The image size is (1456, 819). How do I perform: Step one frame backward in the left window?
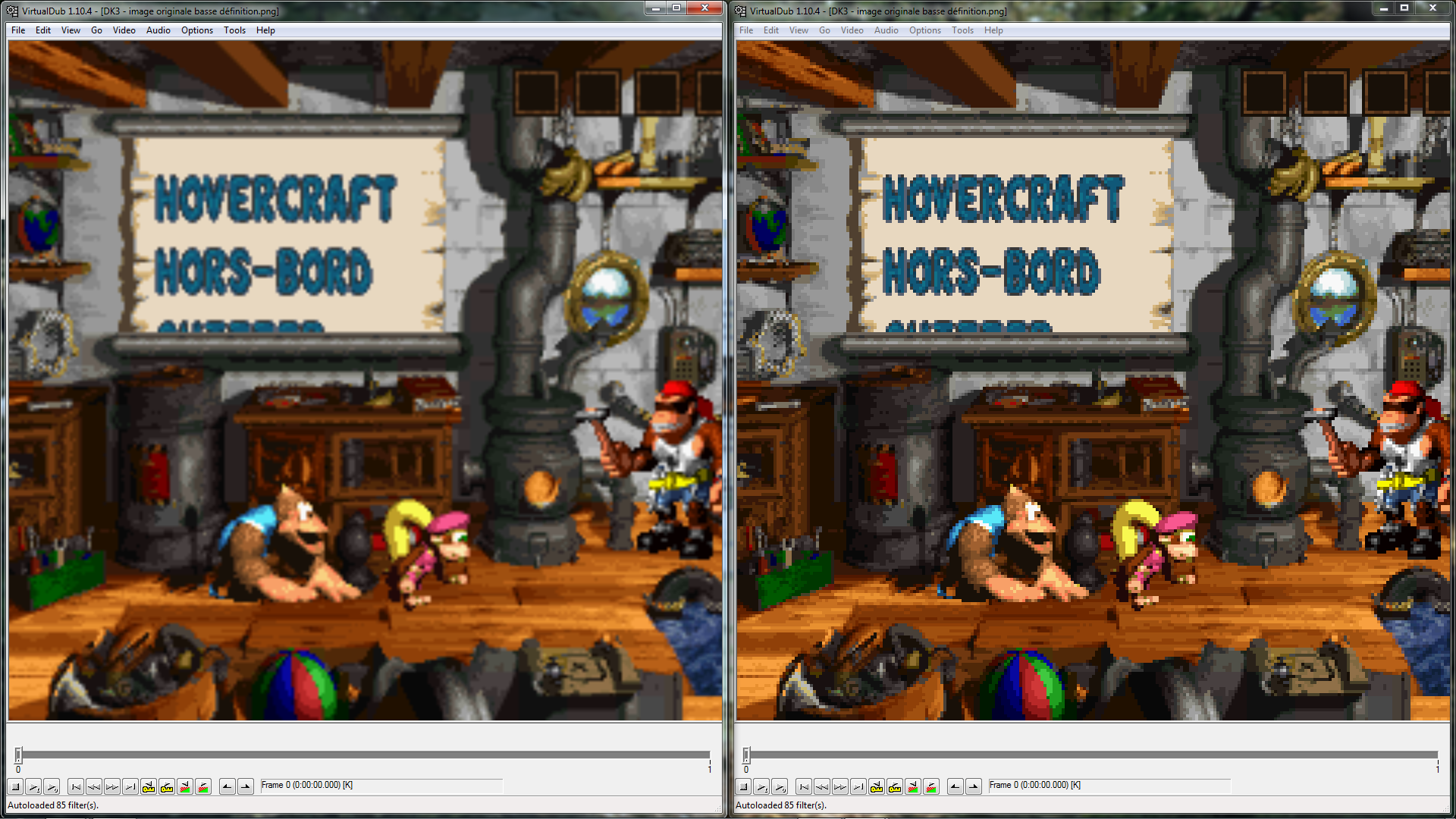(94, 786)
